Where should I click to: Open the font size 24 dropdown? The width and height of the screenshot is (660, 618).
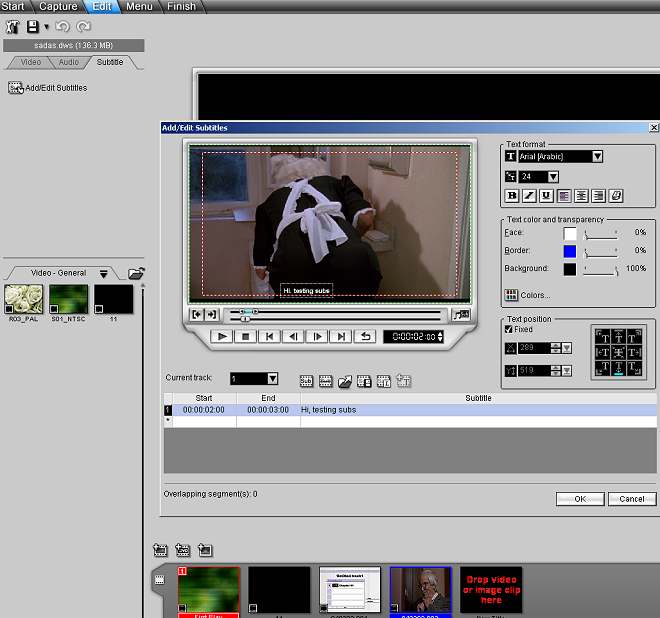[x=553, y=177]
